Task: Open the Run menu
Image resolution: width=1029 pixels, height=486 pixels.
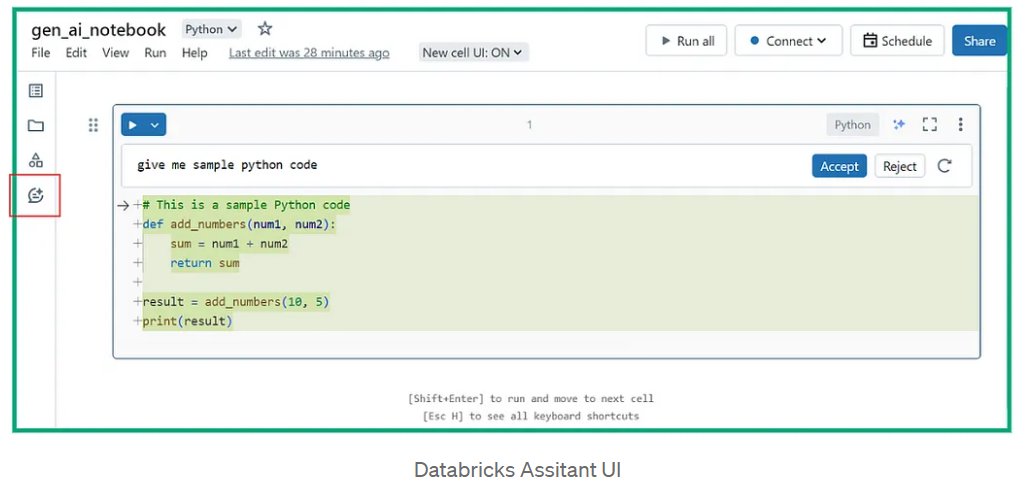Action: point(155,53)
